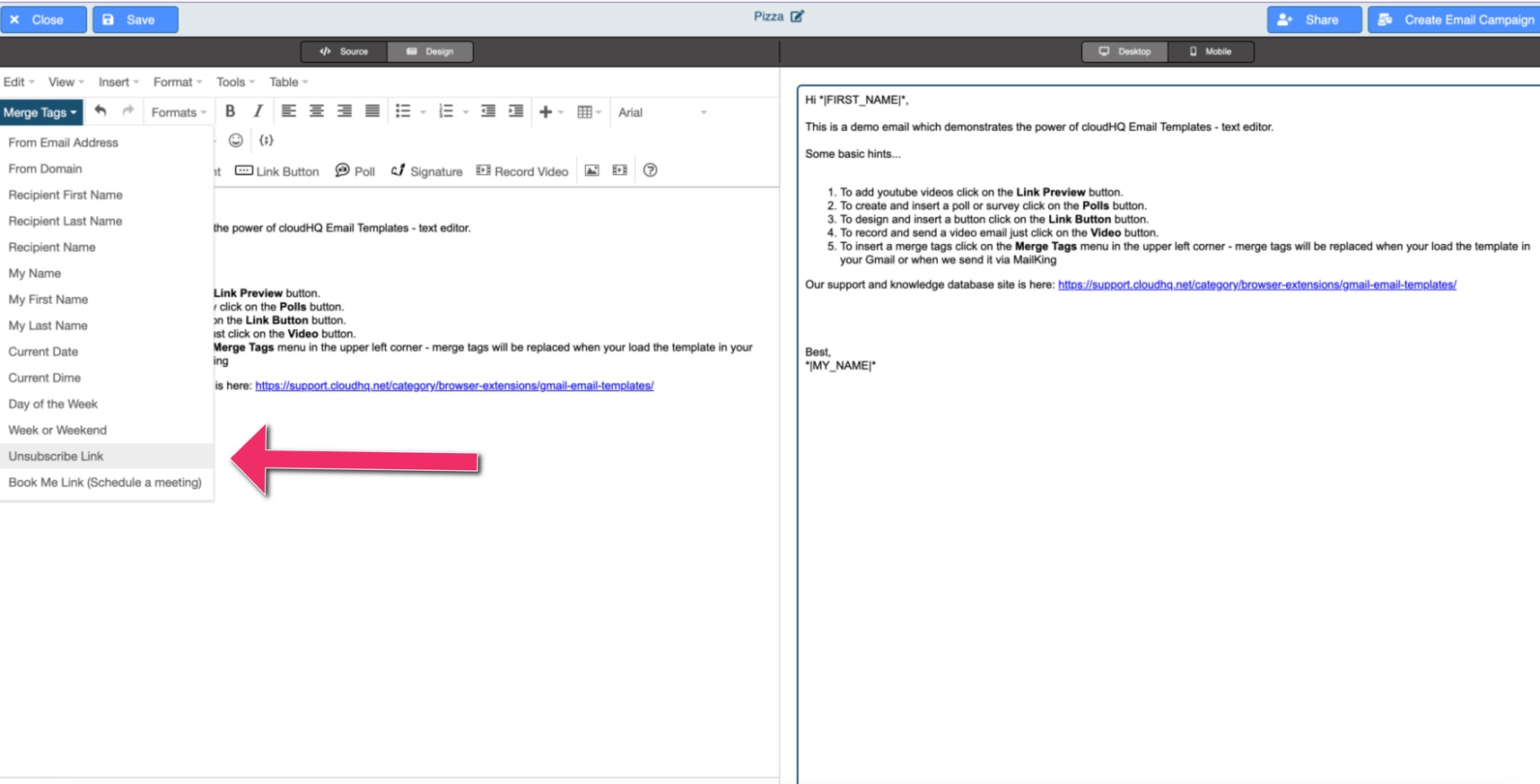The image size is (1540, 784).
Task: Open the Formats dropdown
Action: 179,112
